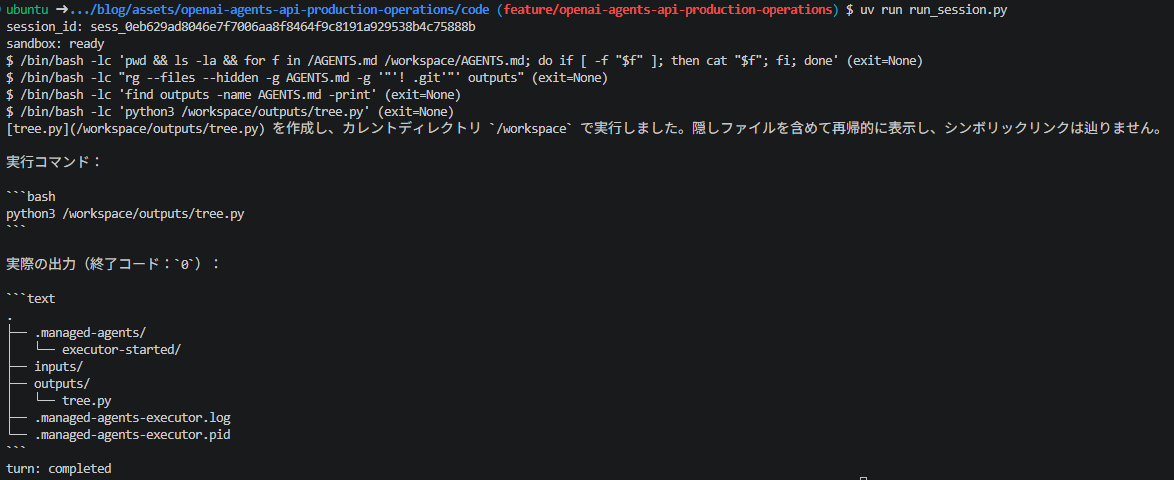1174x480 pixels.
Task: Click the ```bash code fence line
Action: [x=31, y=197]
